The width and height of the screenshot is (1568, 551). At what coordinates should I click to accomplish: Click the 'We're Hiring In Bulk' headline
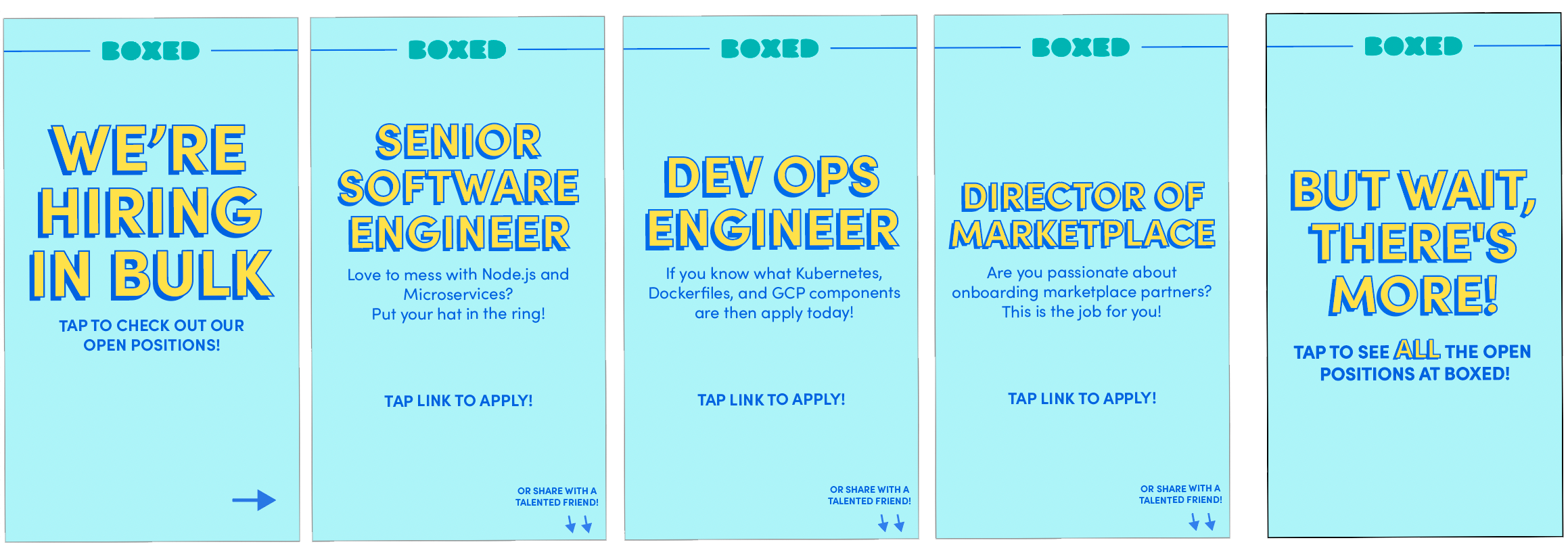click(x=151, y=212)
